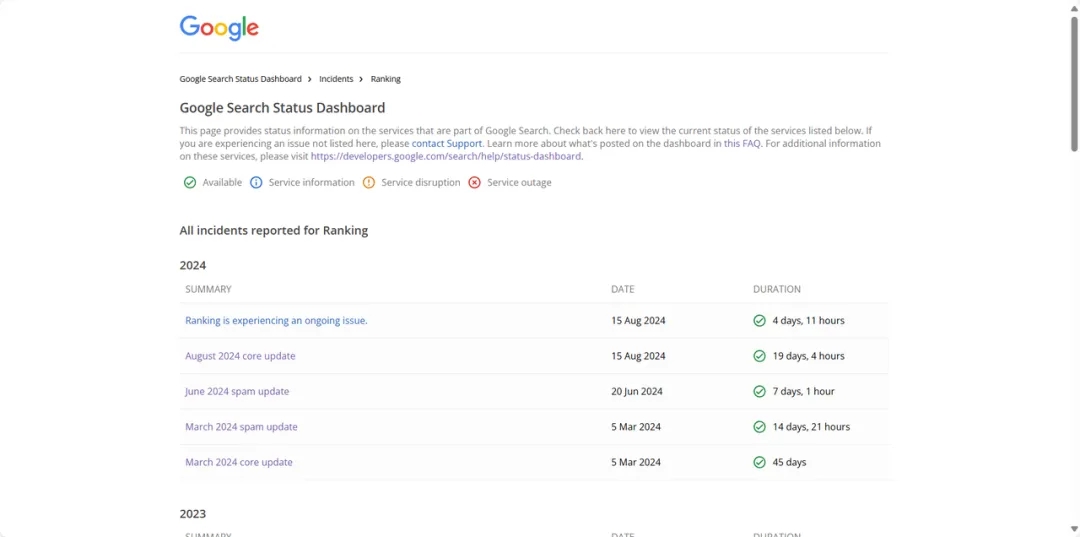Viewport: 1080px width, 537px height.
Task: Open 'Ranking is experiencing an ongoing issue' link
Action: point(276,321)
